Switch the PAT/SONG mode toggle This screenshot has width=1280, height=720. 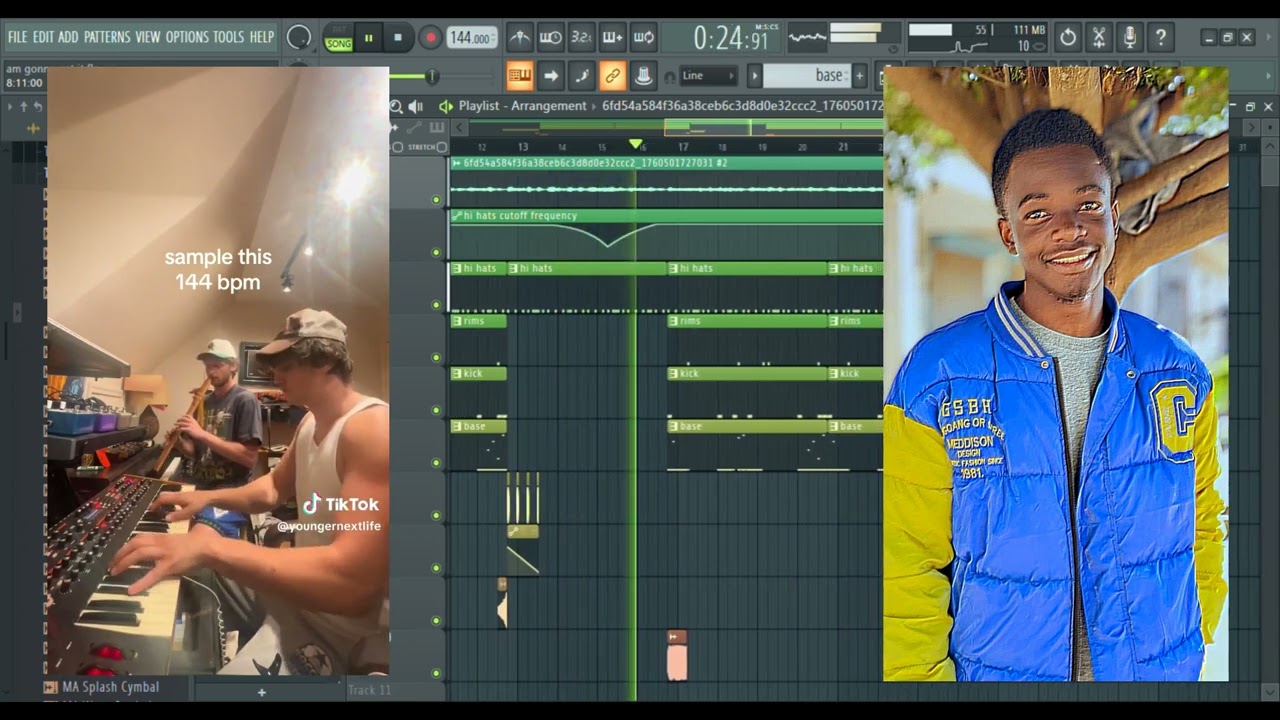click(x=338, y=39)
